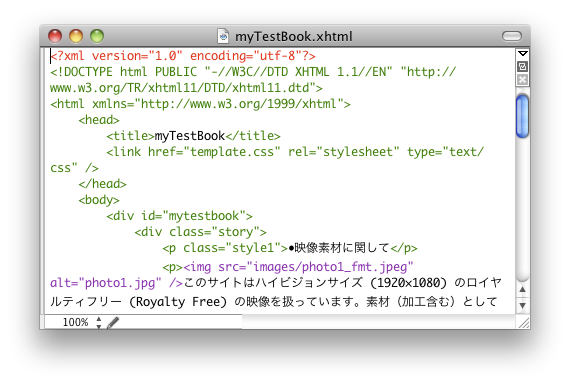Screen dimensions: 570x384
Task: Click the grayed X icon above scrollbar
Action: click(522, 80)
